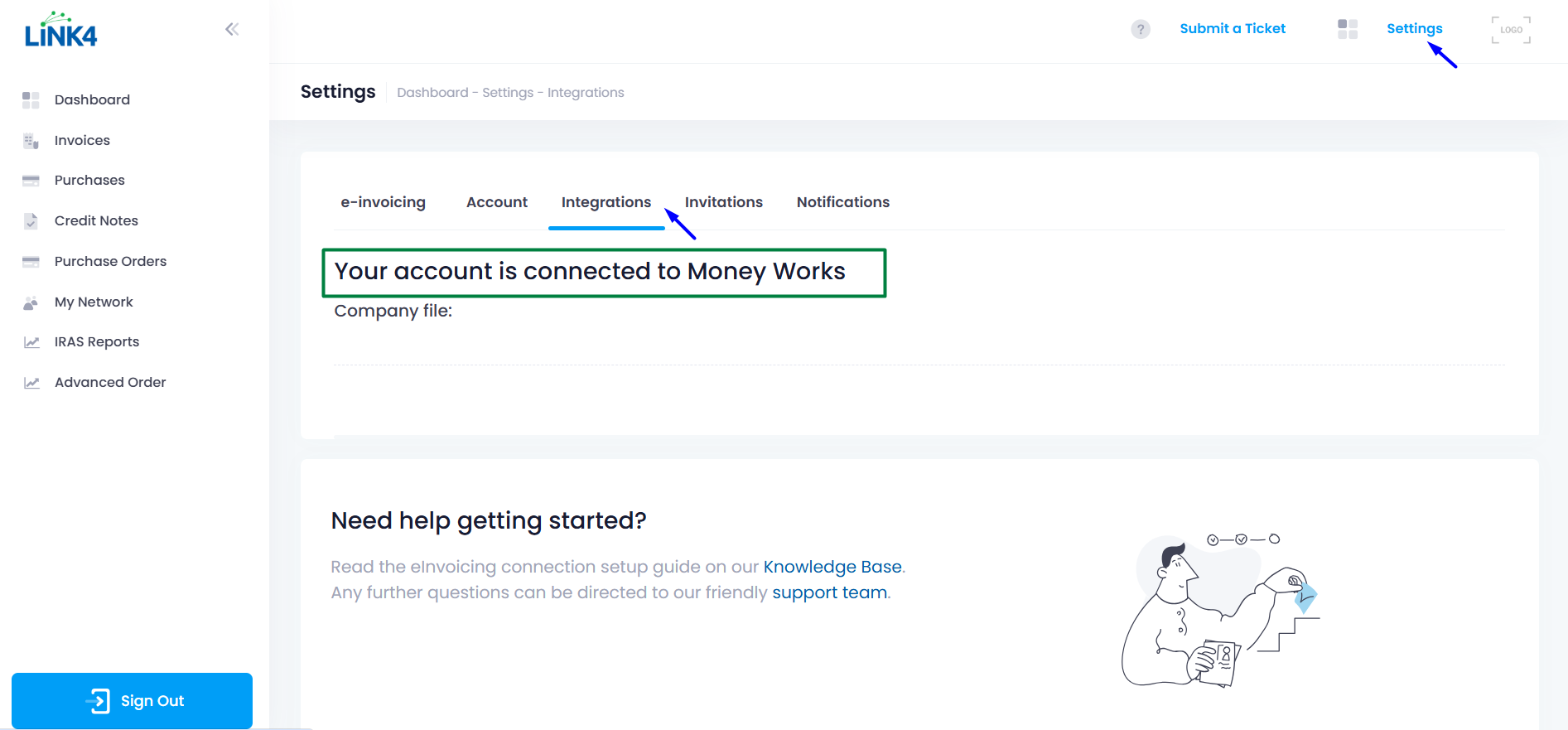Screen dimensions: 1568x730
Task: Select the Invitations tab
Action: [x=723, y=202]
